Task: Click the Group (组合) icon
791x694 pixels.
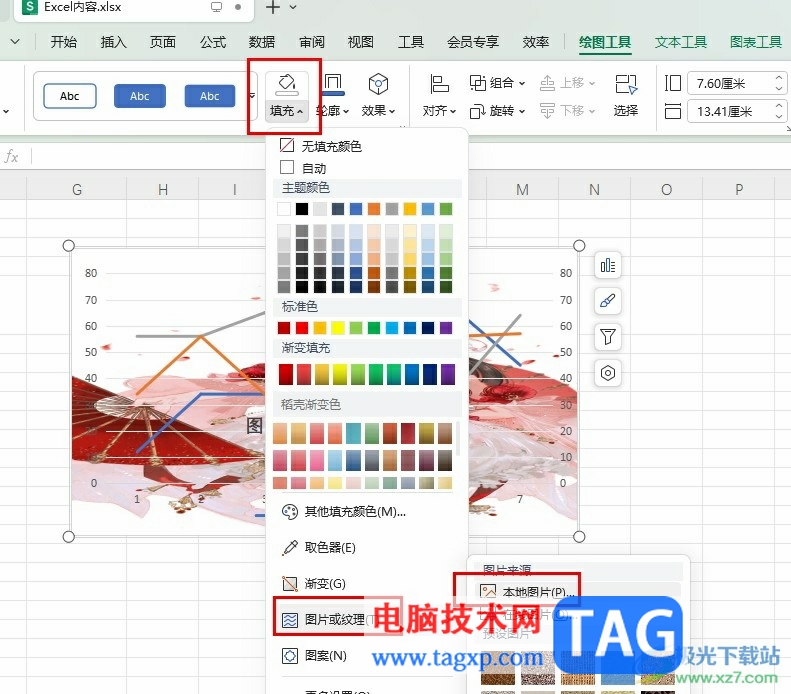Action: (x=478, y=83)
